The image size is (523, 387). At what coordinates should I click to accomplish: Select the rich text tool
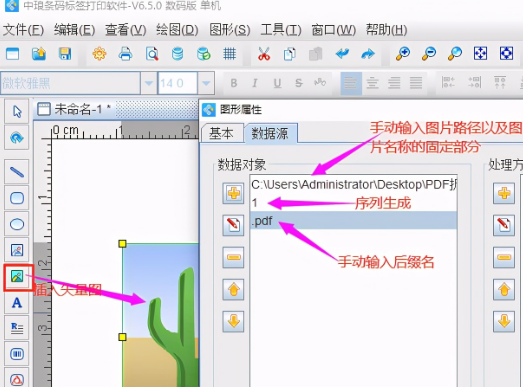(17, 328)
